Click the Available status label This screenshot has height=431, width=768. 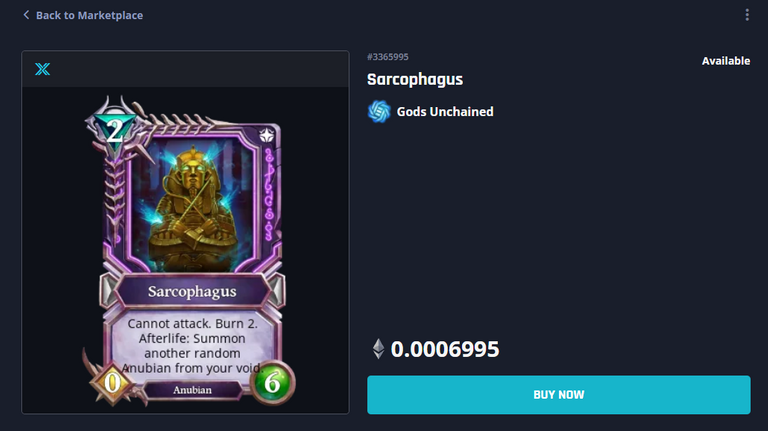click(726, 61)
